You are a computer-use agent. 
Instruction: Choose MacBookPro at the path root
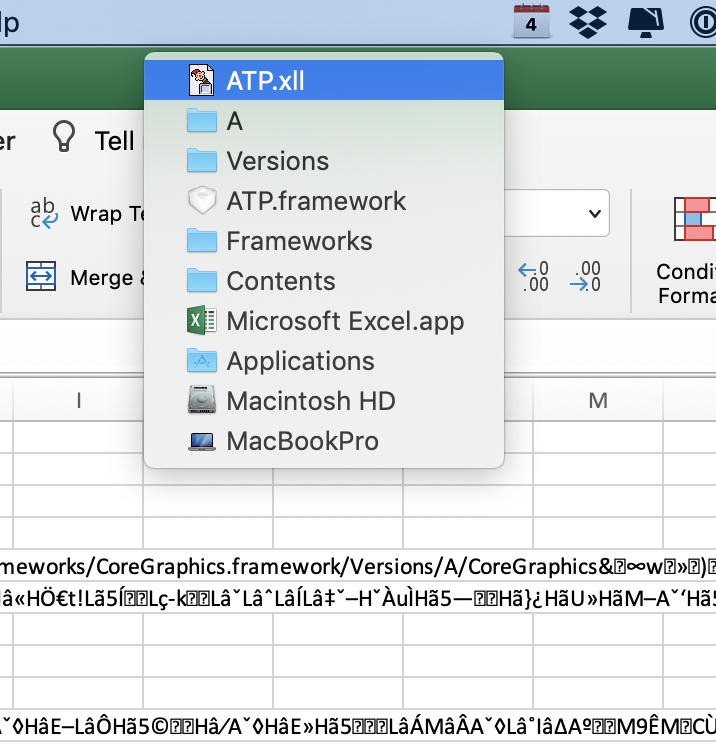(x=324, y=441)
